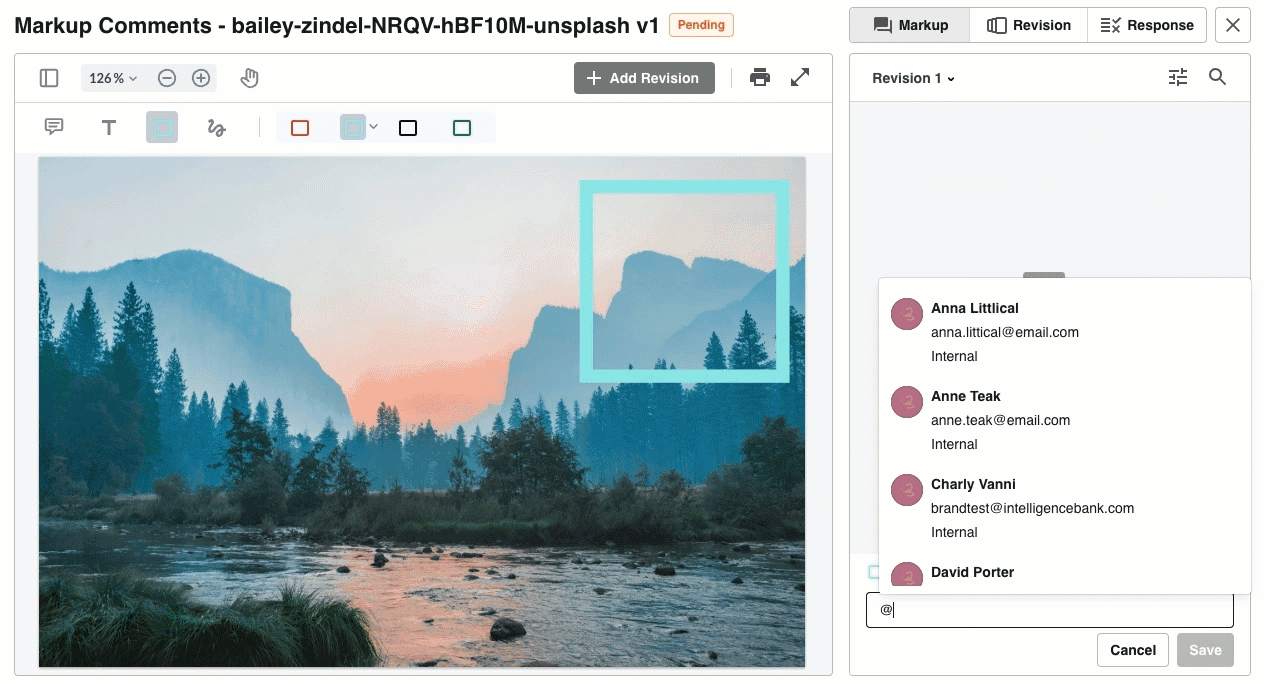Click the zoom out minus icon

coord(167,78)
